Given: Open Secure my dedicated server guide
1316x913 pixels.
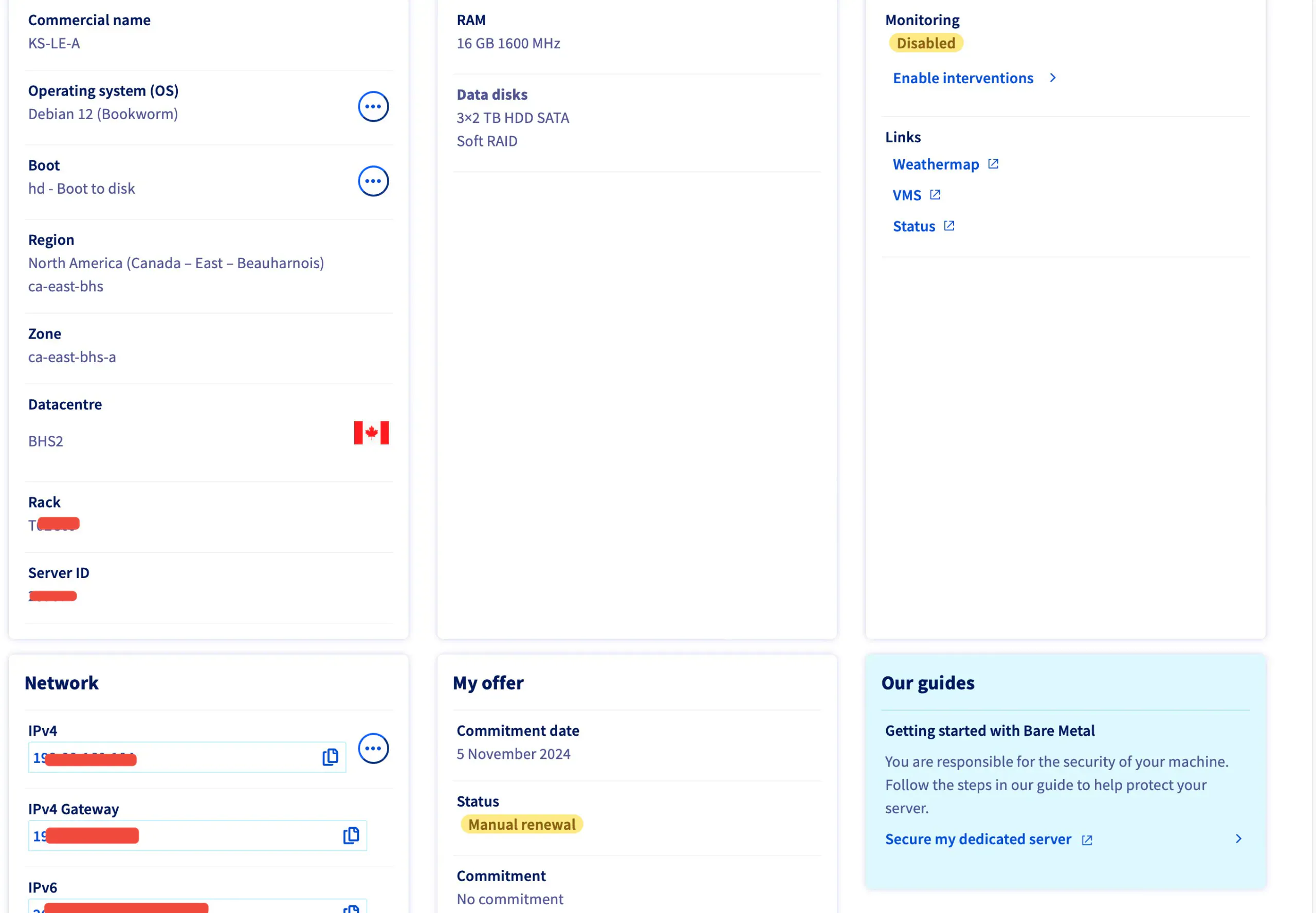Looking at the screenshot, I should pyautogui.click(x=978, y=839).
